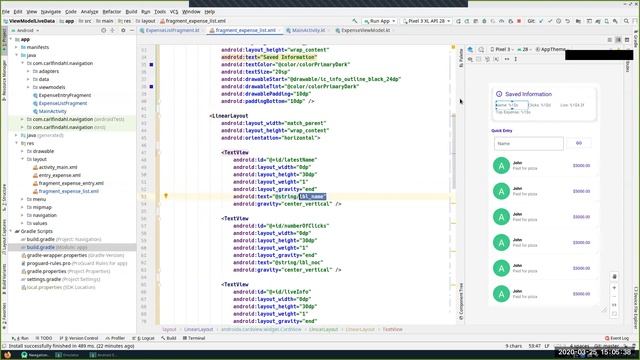Switch to ExpenseViewModel.kt tab
This screenshot has width=640, height=360.
364,30
